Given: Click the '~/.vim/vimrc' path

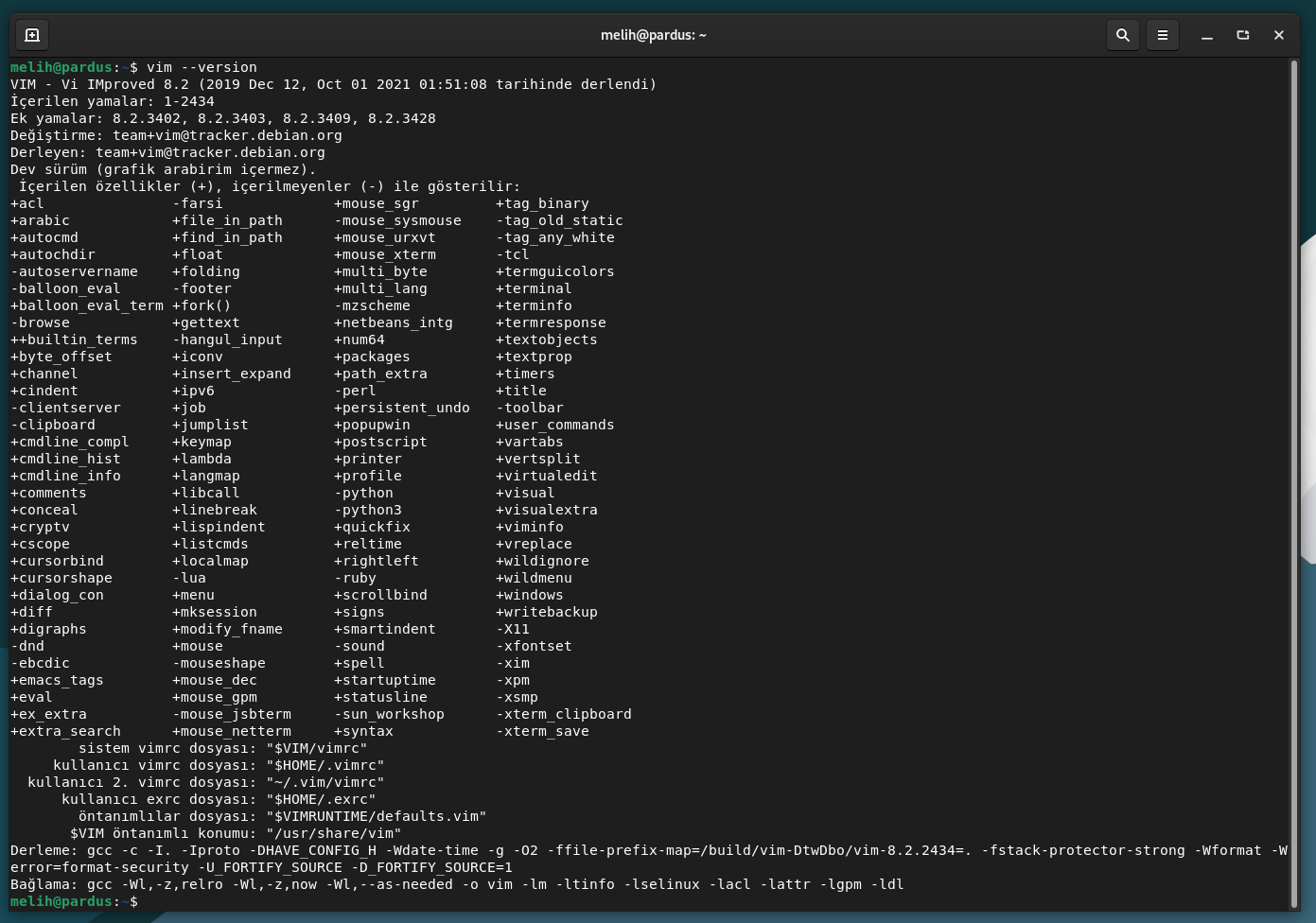Looking at the screenshot, I should point(325,782).
